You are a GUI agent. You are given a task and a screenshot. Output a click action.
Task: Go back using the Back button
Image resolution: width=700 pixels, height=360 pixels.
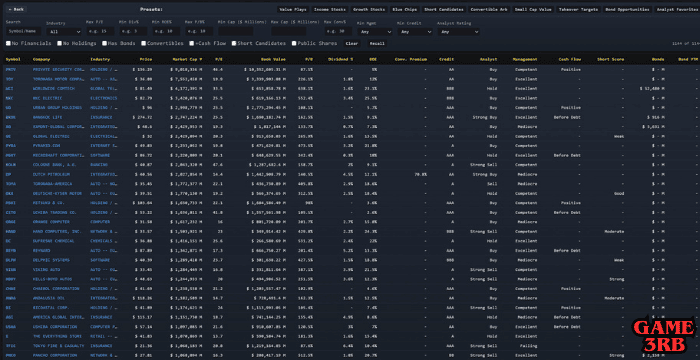[x=17, y=9]
